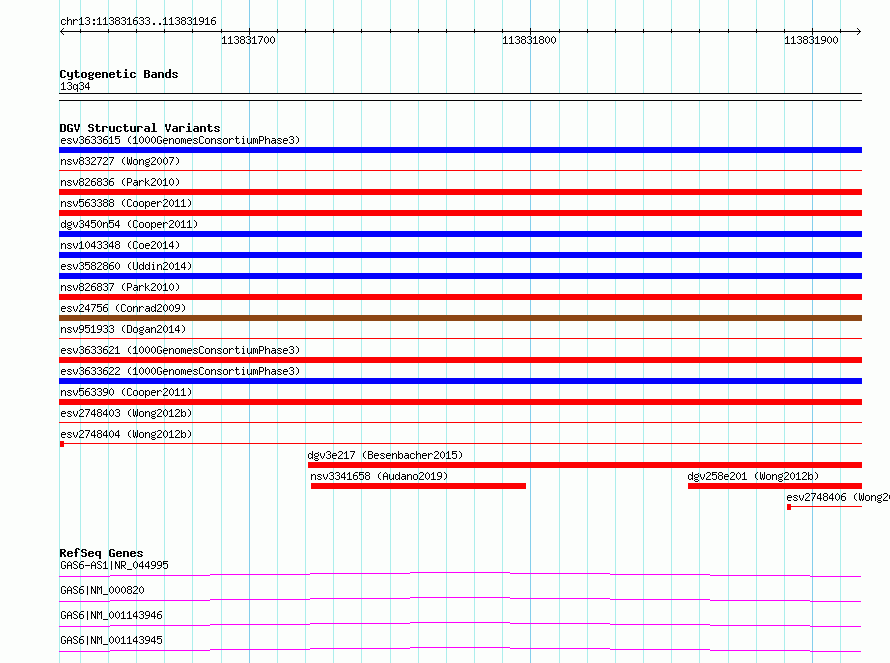Click the RefSeq Genes track title
The width and height of the screenshot is (890, 663).
pos(101,553)
